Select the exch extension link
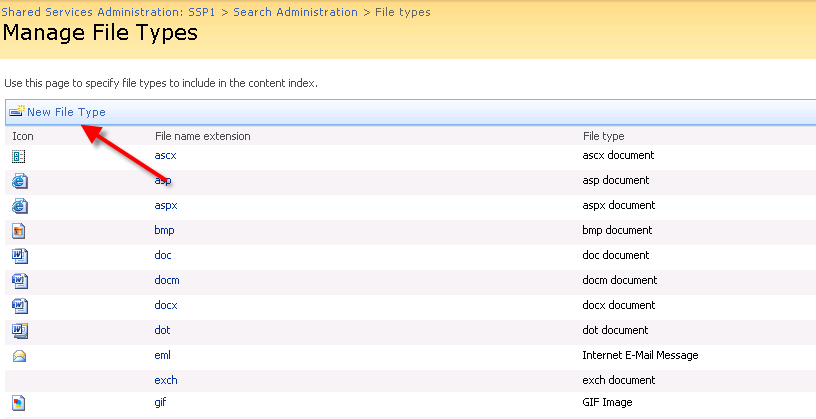The width and height of the screenshot is (816, 419). click(166, 380)
